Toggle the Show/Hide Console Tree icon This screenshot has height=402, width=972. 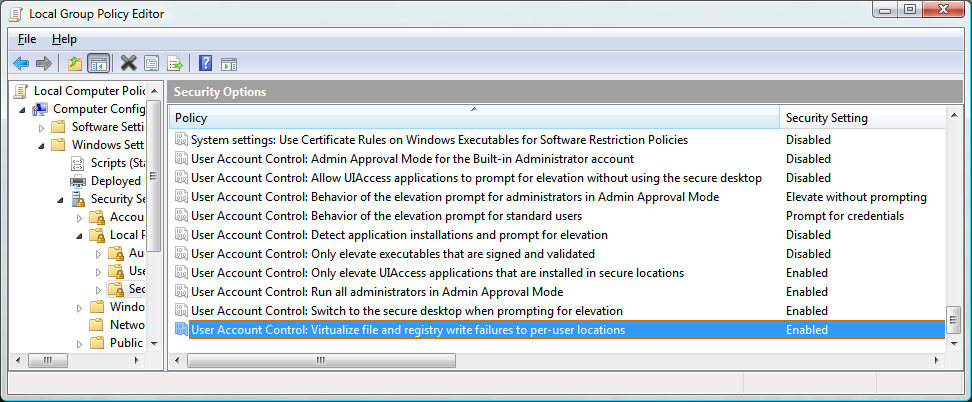99,63
